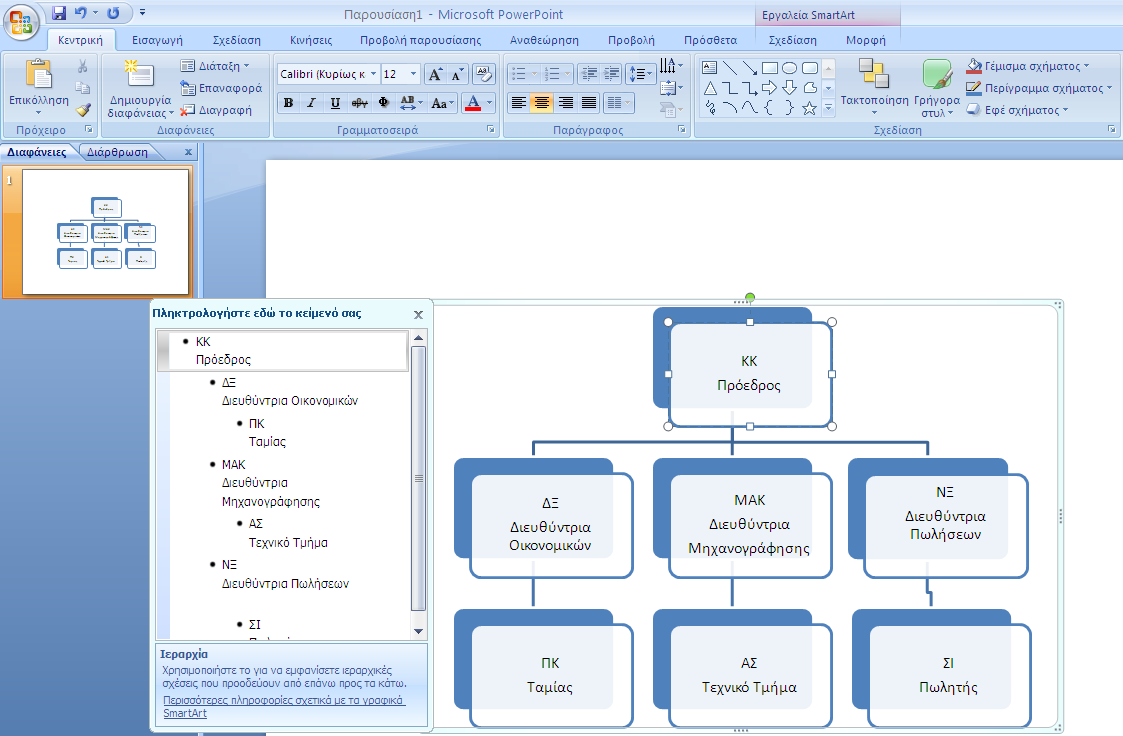This screenshot has height=736, width=1123.
Task: Toggle underline formatting
Action: point(335,103)
